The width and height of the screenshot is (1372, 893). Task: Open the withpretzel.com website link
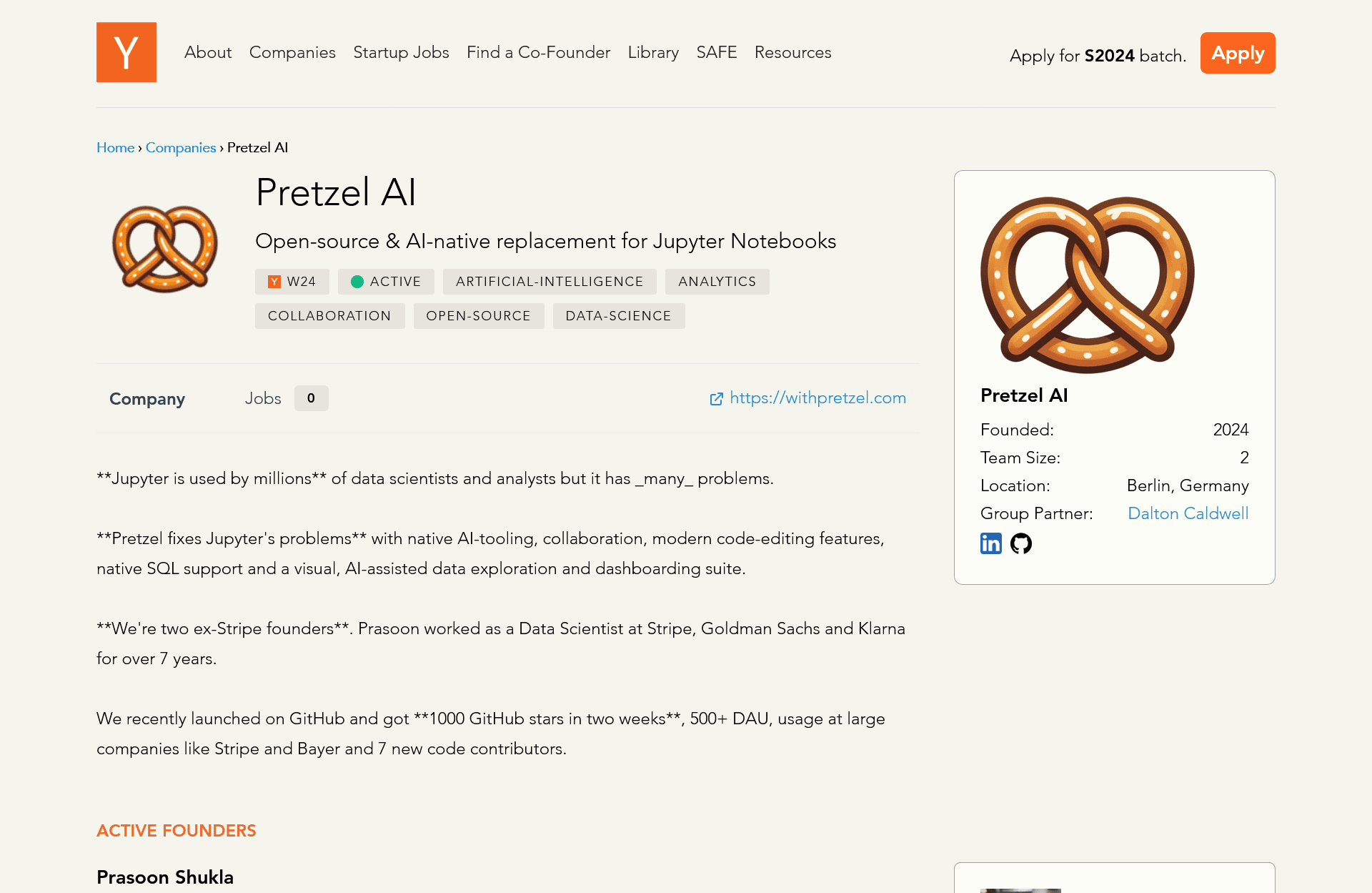point(817,398)
